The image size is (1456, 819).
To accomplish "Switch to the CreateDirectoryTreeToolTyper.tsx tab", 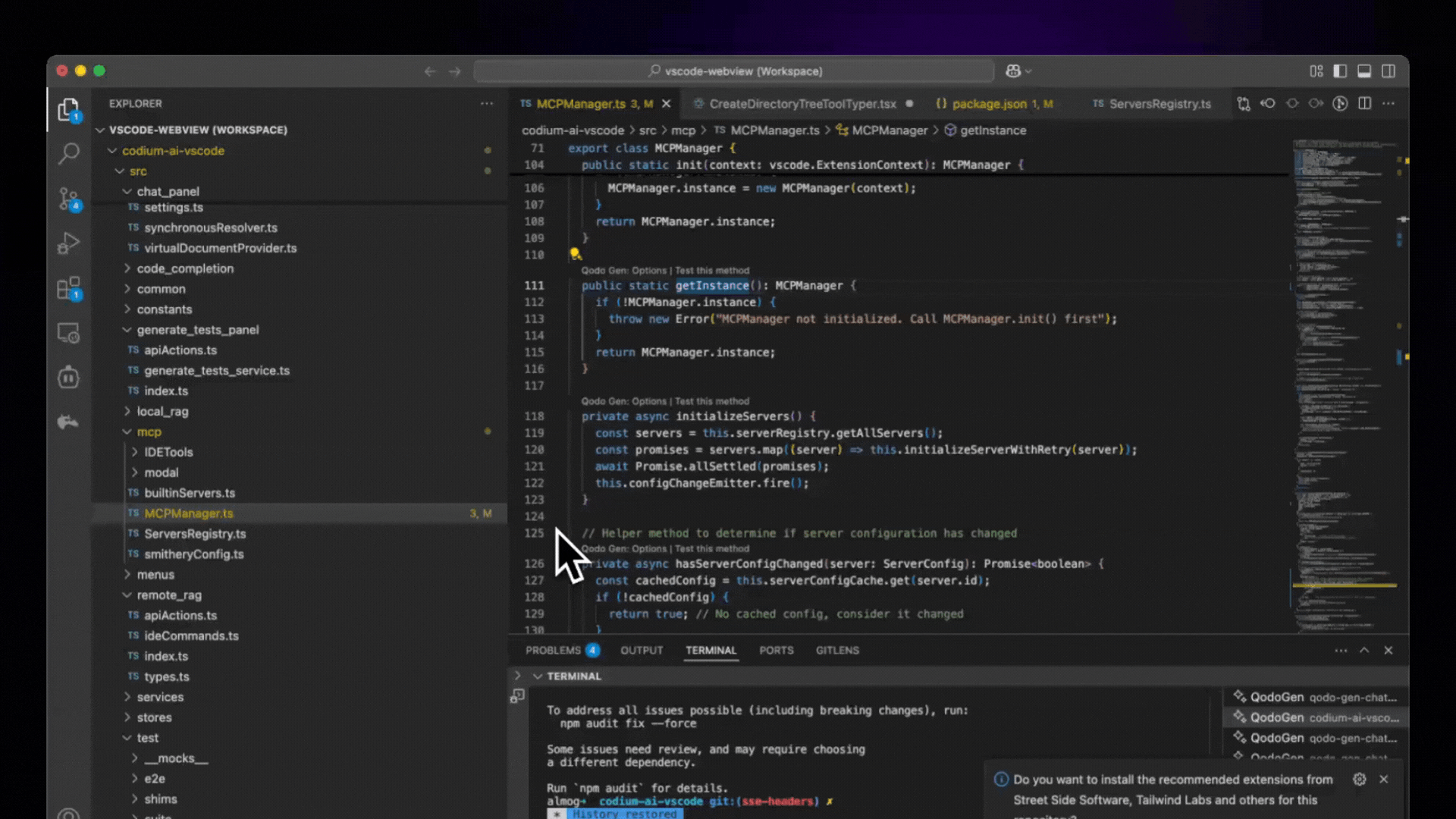I will 803,104.
